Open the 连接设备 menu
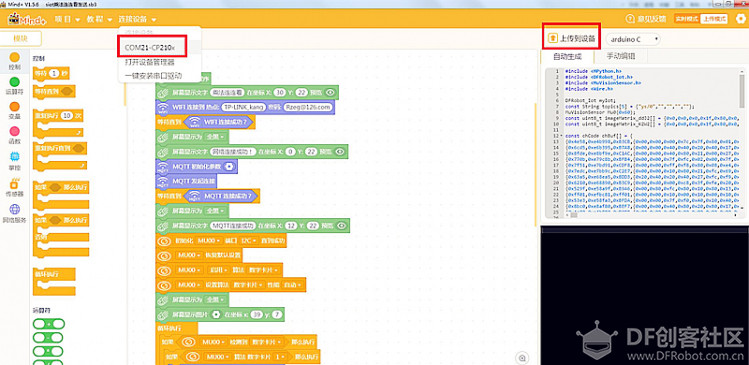Image resolution: width=749 pixels, height=365 pixels. pos(138,19)
